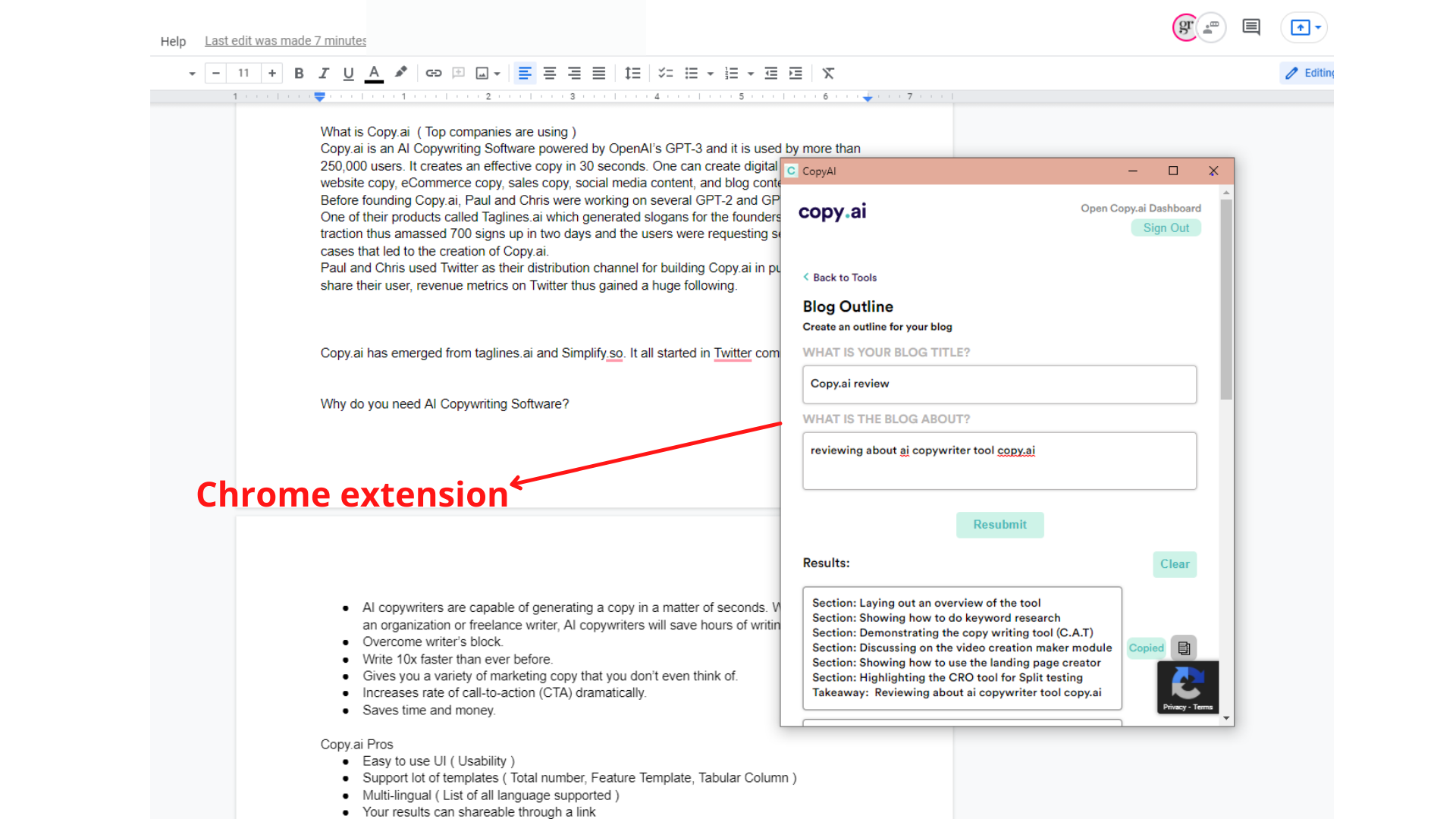This screenshot has width=1456, height=819.
Task: Decrease paragraph indent
Action: point(771,74)
